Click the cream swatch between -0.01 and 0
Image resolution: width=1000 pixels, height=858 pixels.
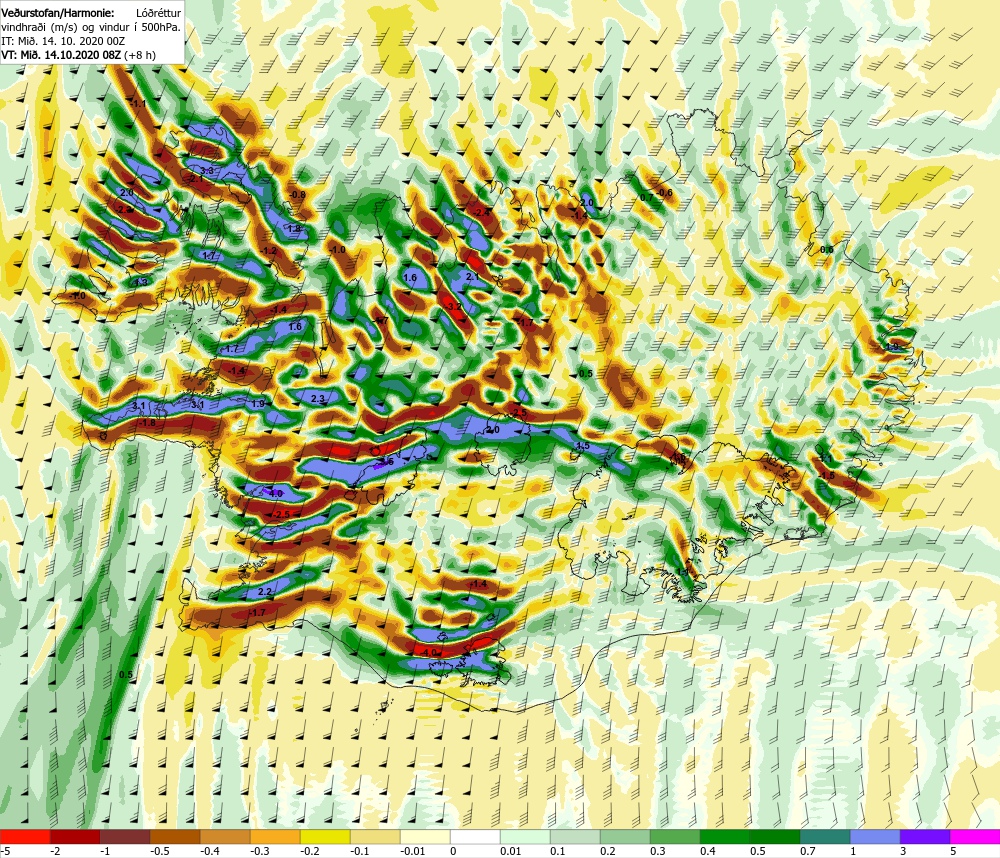[425, 836]
